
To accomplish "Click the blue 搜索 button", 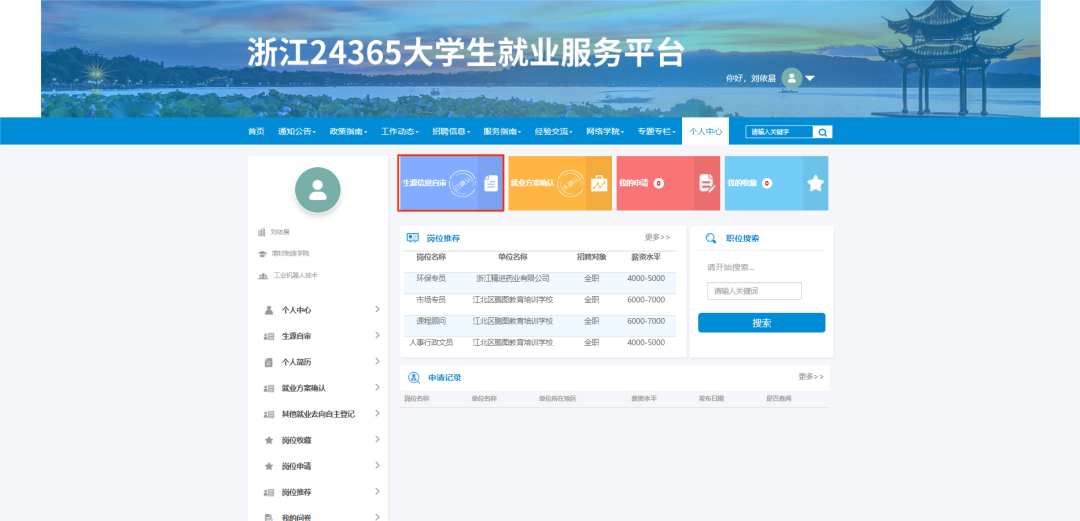I will click(x=761, y=323).
